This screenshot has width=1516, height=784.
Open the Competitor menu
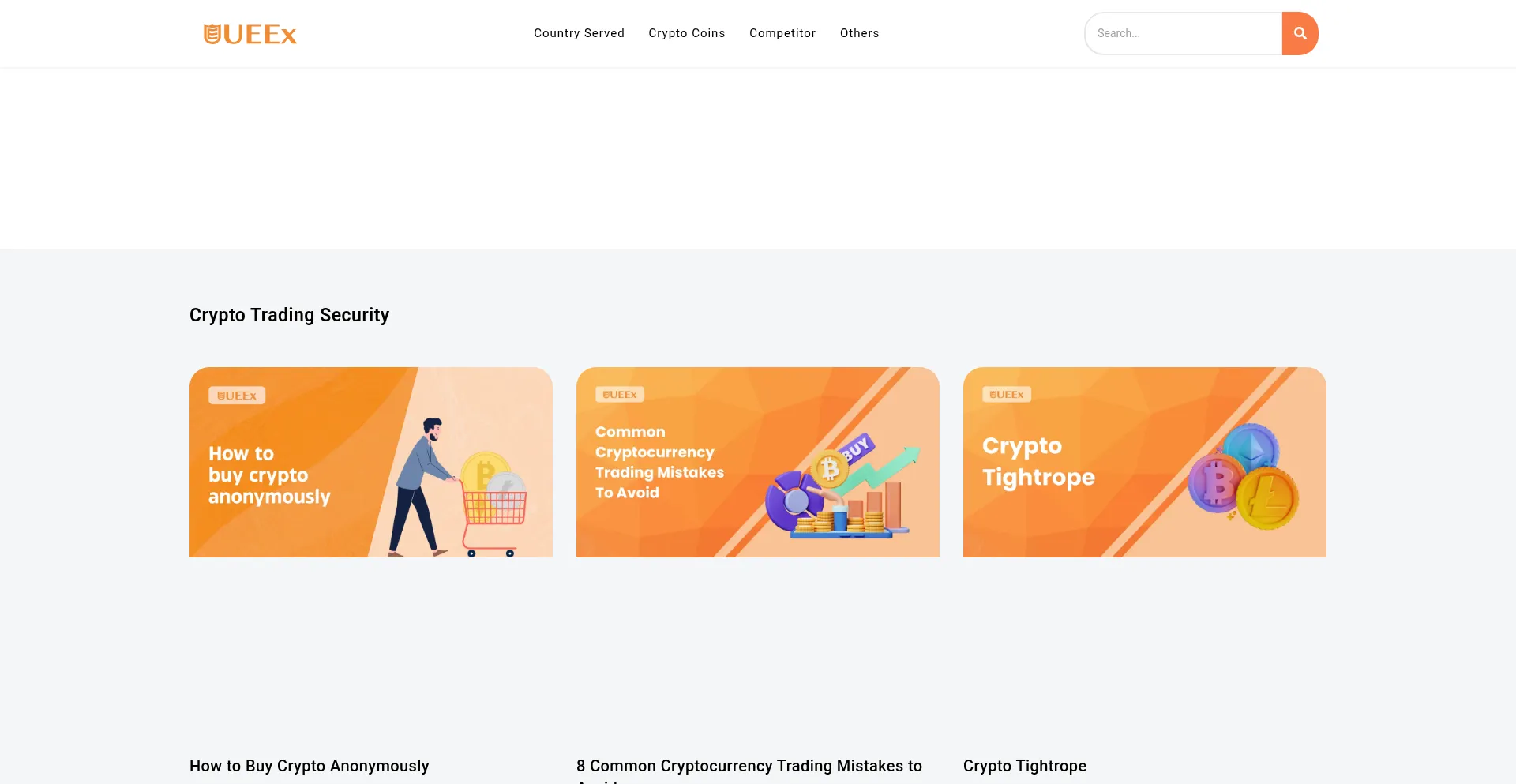click(782, 33)
